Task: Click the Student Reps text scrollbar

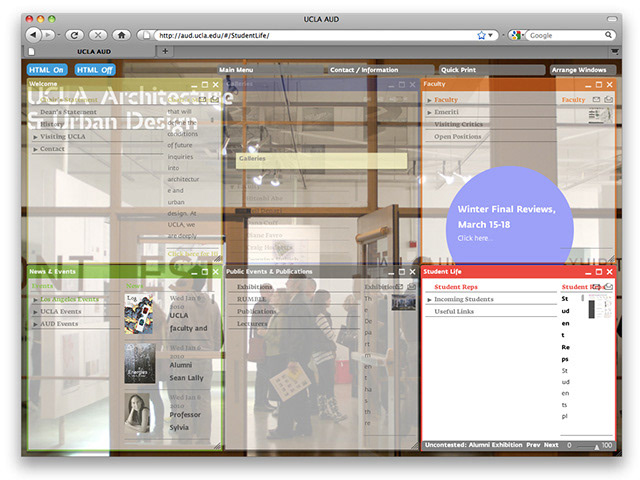Action: click(x=582, y=298)
